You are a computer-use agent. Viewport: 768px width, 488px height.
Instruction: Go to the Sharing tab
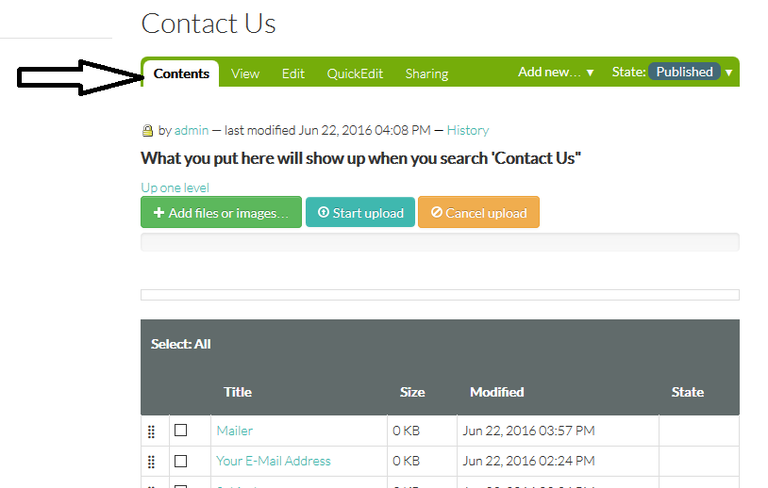click(427, 74)
